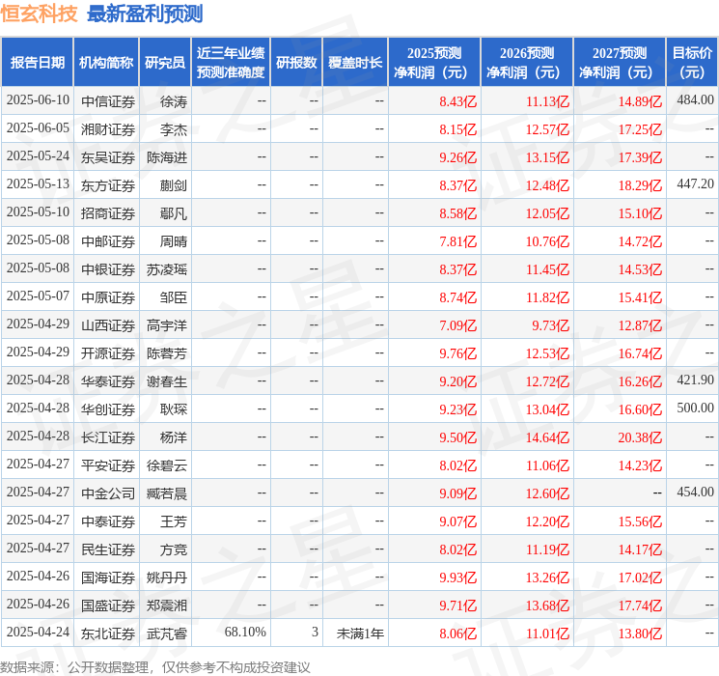Click date 2025-06-05
Screen dimensions: 719x676
(38, 128)
